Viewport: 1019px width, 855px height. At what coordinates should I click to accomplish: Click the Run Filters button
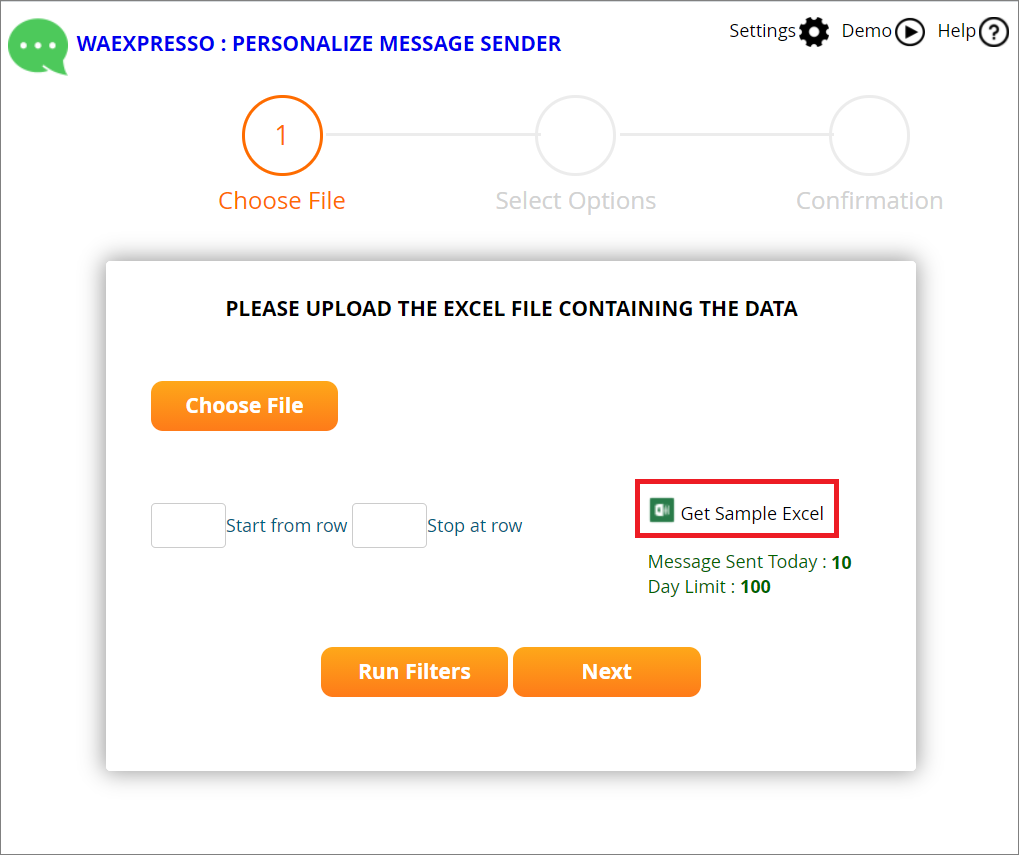tap(414, 672)
